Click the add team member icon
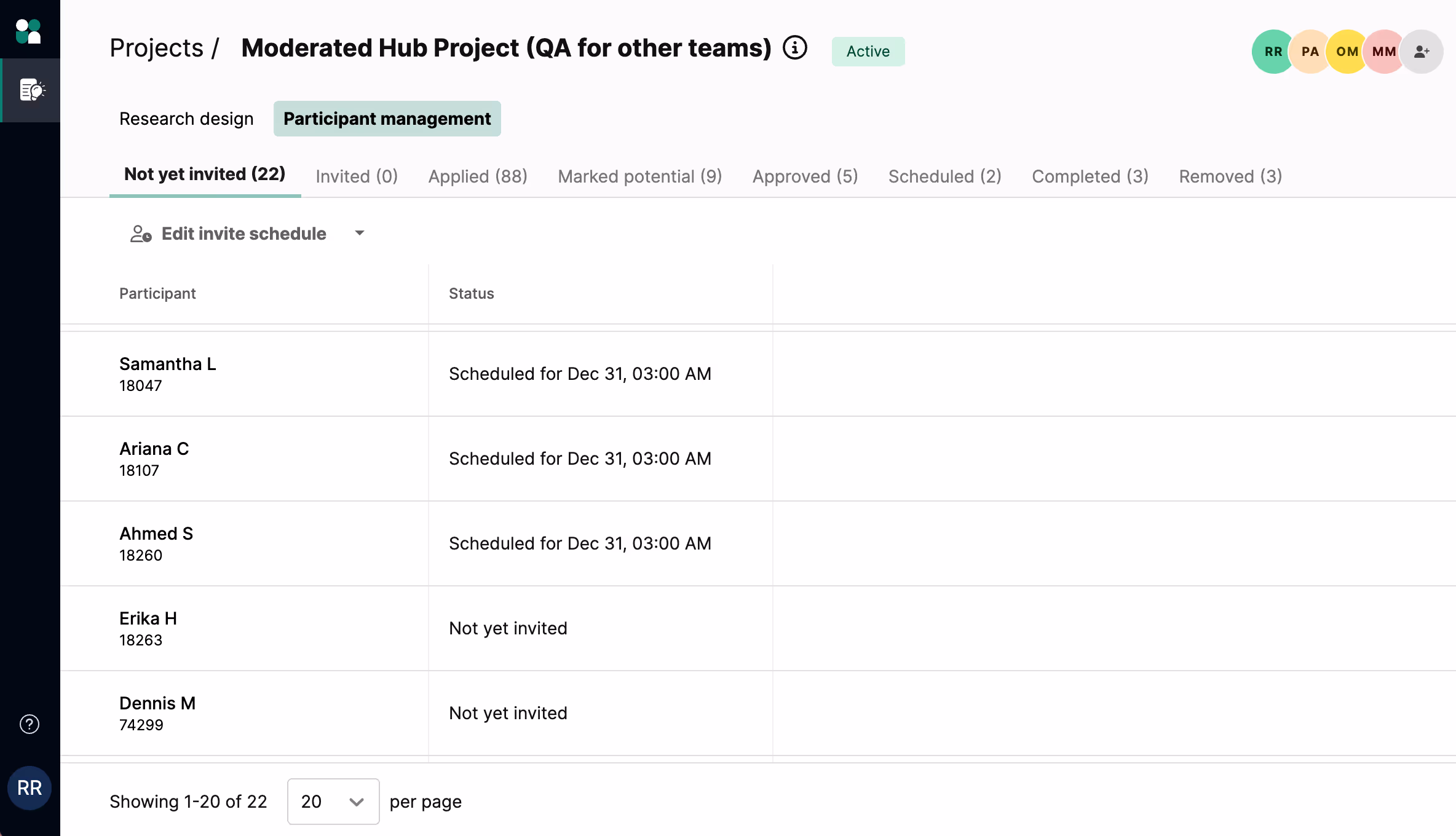 coord(1422,52)
